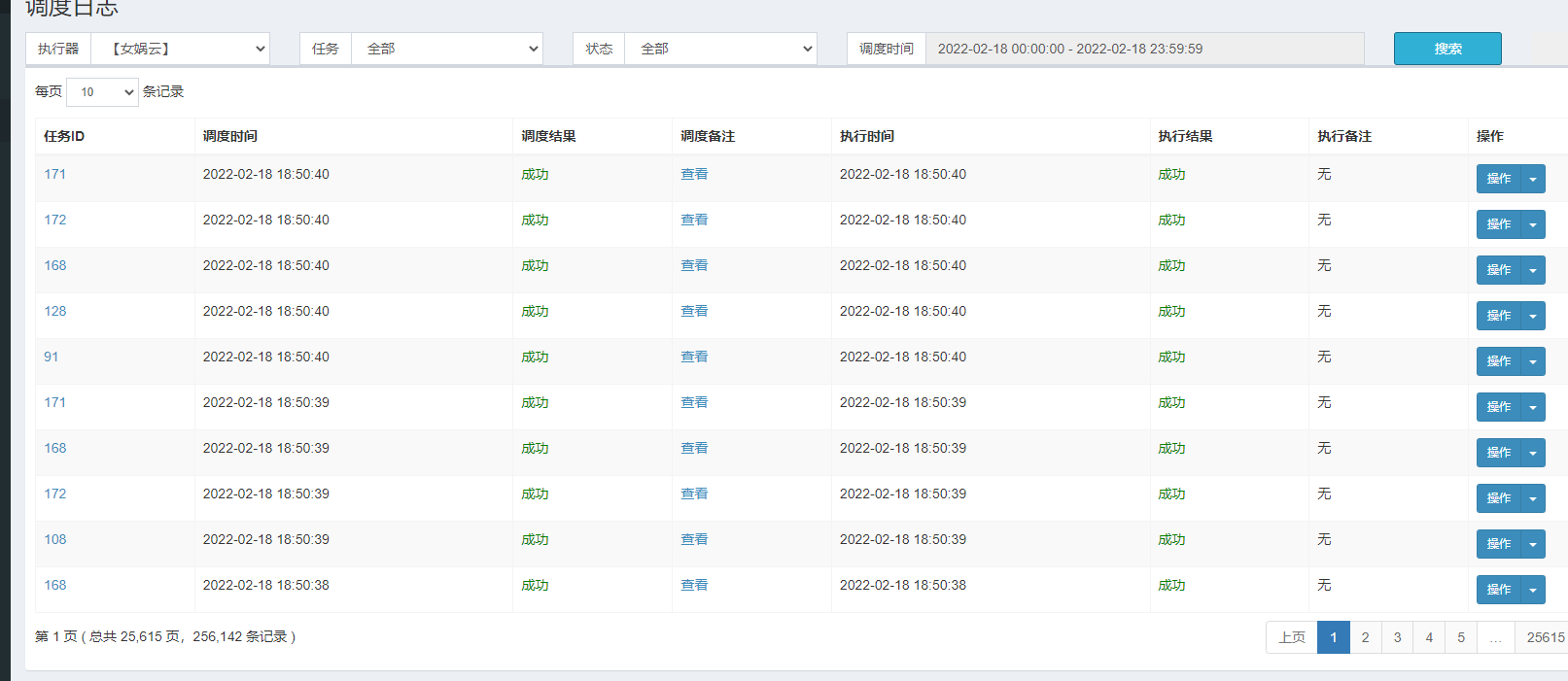Screen dimensions: 1568x681
Task: Go to pagination page 2
Action: [x=1366, y=637]
